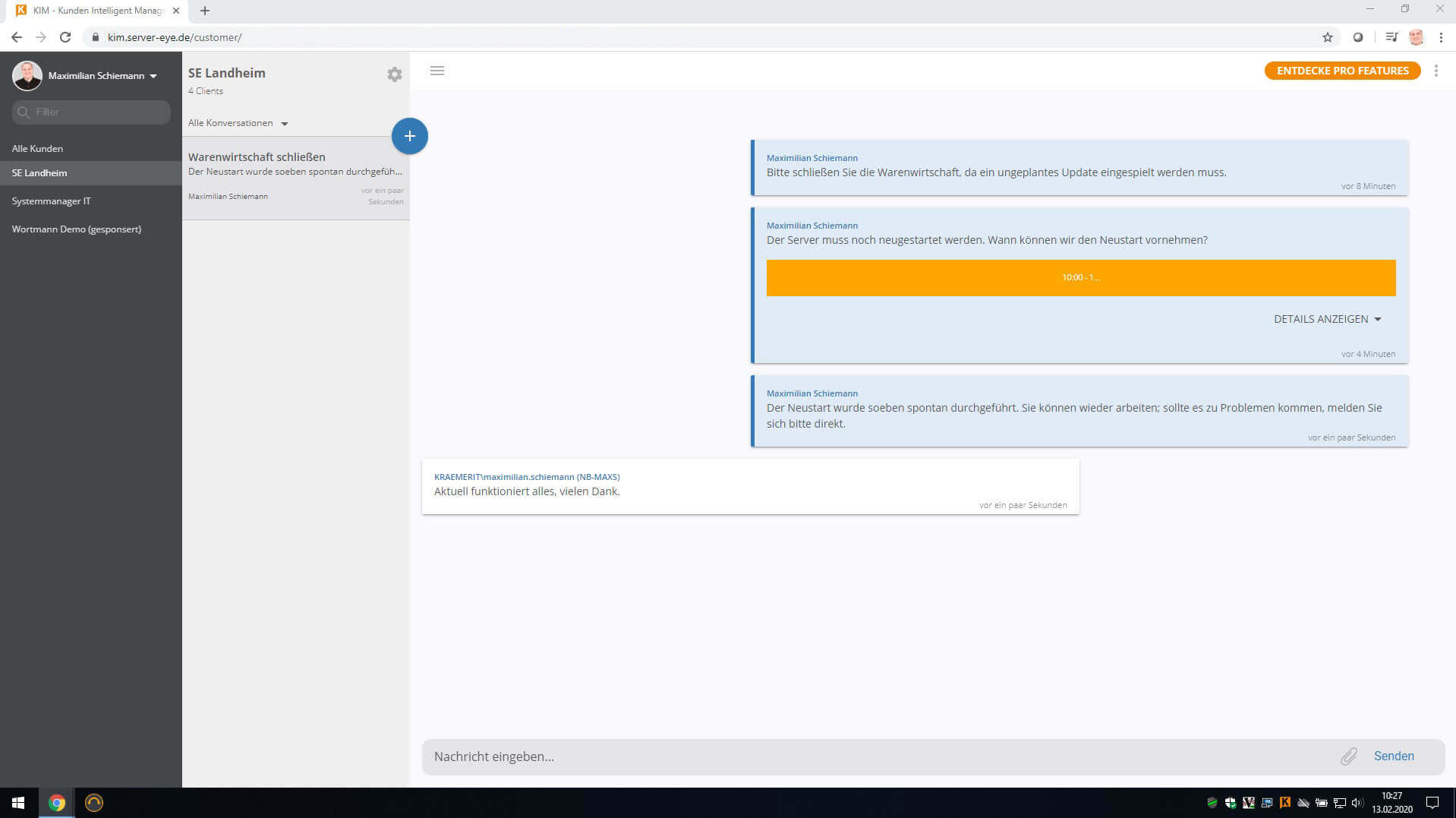Select Systemmanager IT customer
The width and height of the screenshot is (1456, 818).
tap(51, 201)
